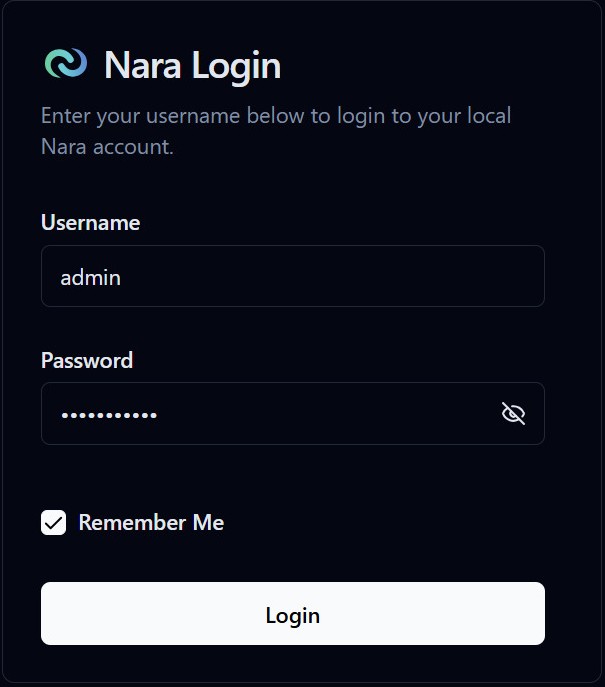Click the words 'Nara account' in the description

(106, 147)
